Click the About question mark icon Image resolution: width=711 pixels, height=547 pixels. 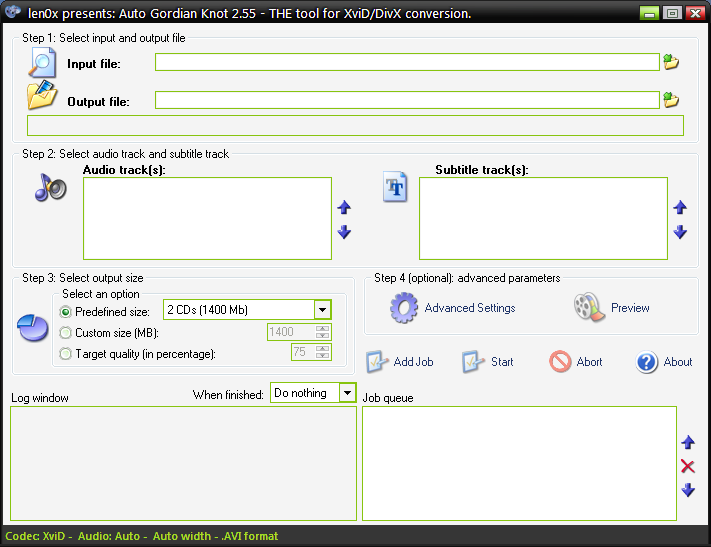[647, 362]
